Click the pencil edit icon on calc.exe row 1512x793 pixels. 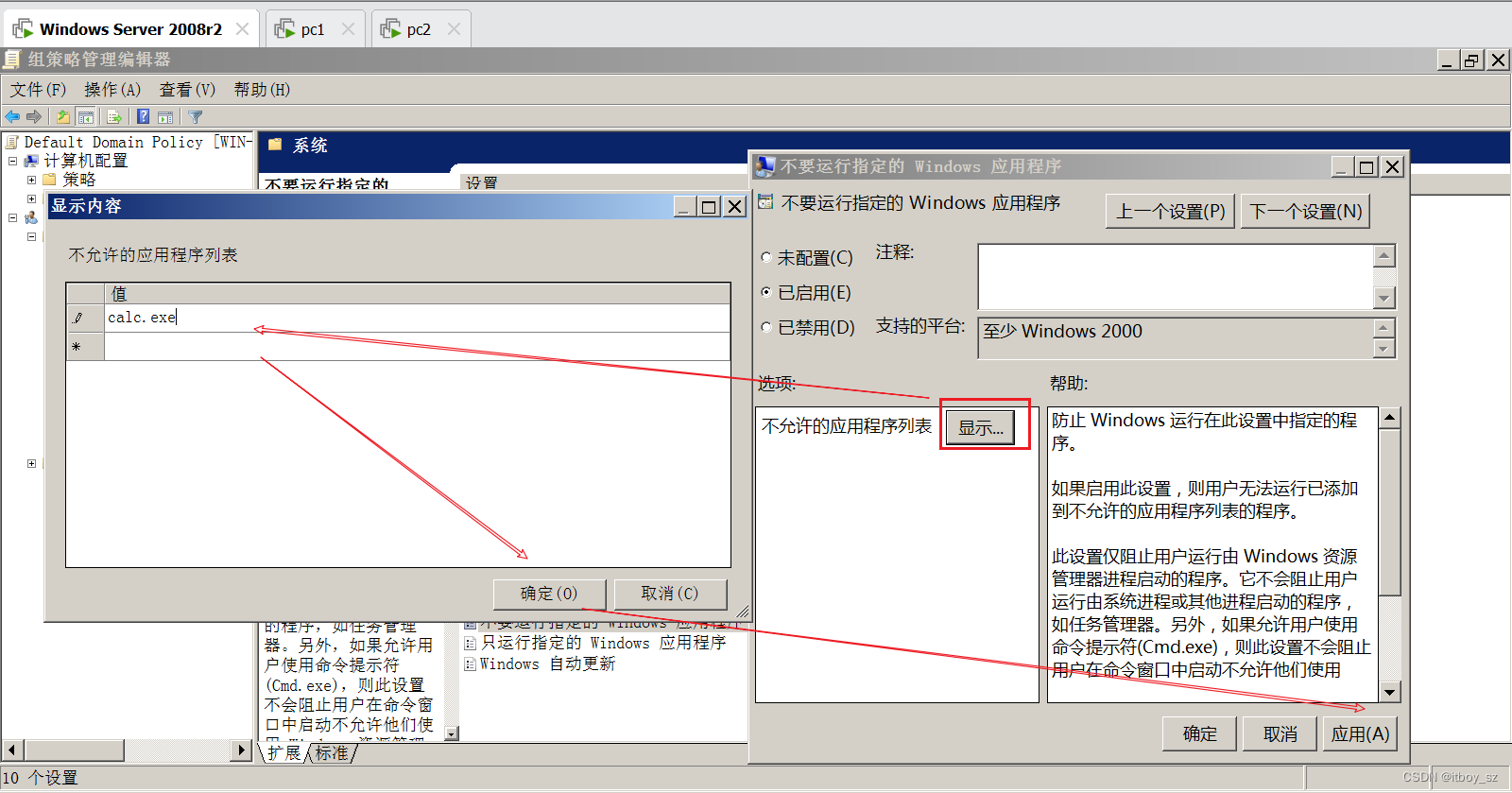(x=77, y=318)
